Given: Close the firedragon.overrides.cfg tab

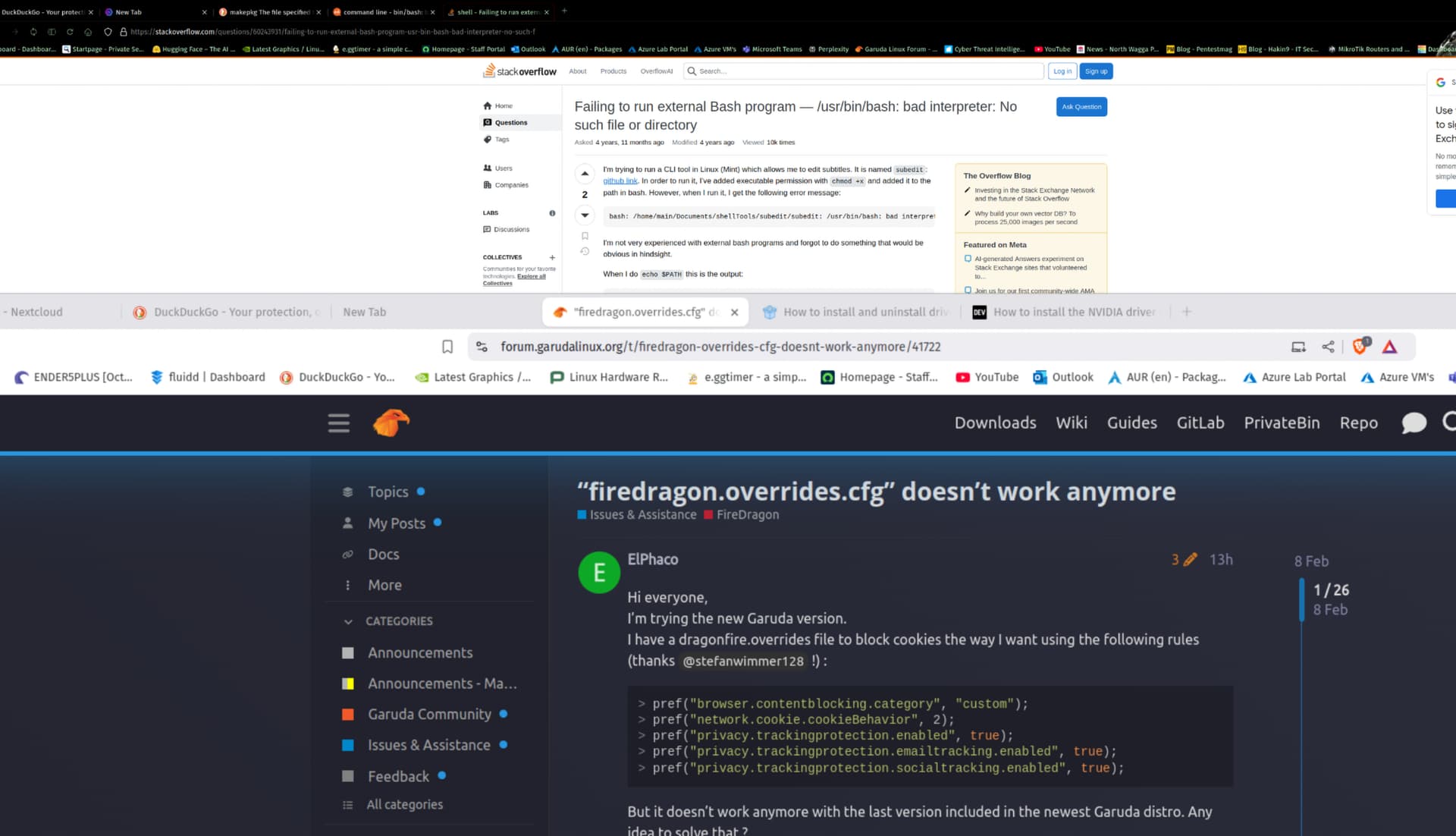Looking at the screenshot, I should 734,312.
